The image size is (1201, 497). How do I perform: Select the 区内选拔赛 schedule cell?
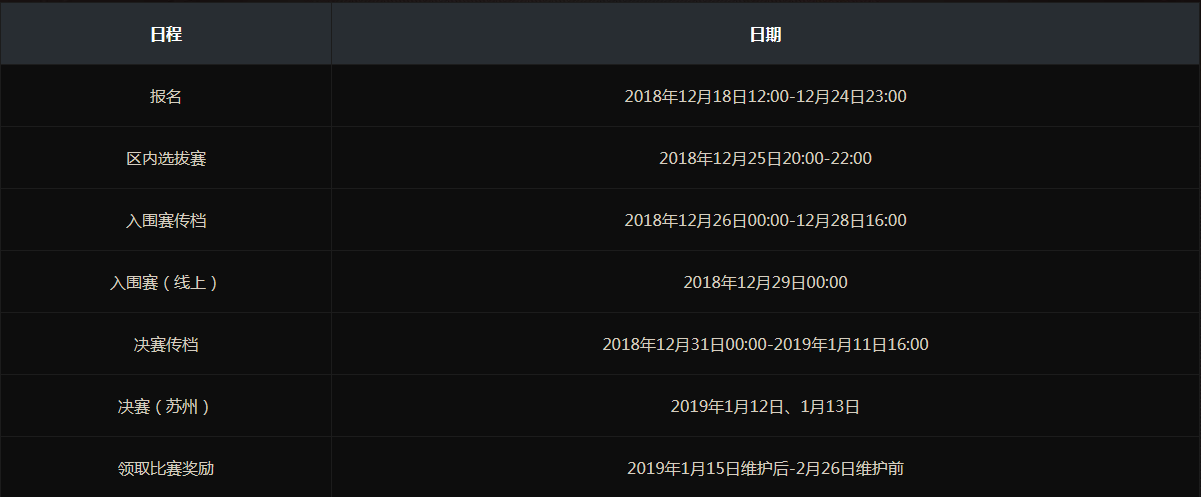pyautogui.click(x=166, y=159)
